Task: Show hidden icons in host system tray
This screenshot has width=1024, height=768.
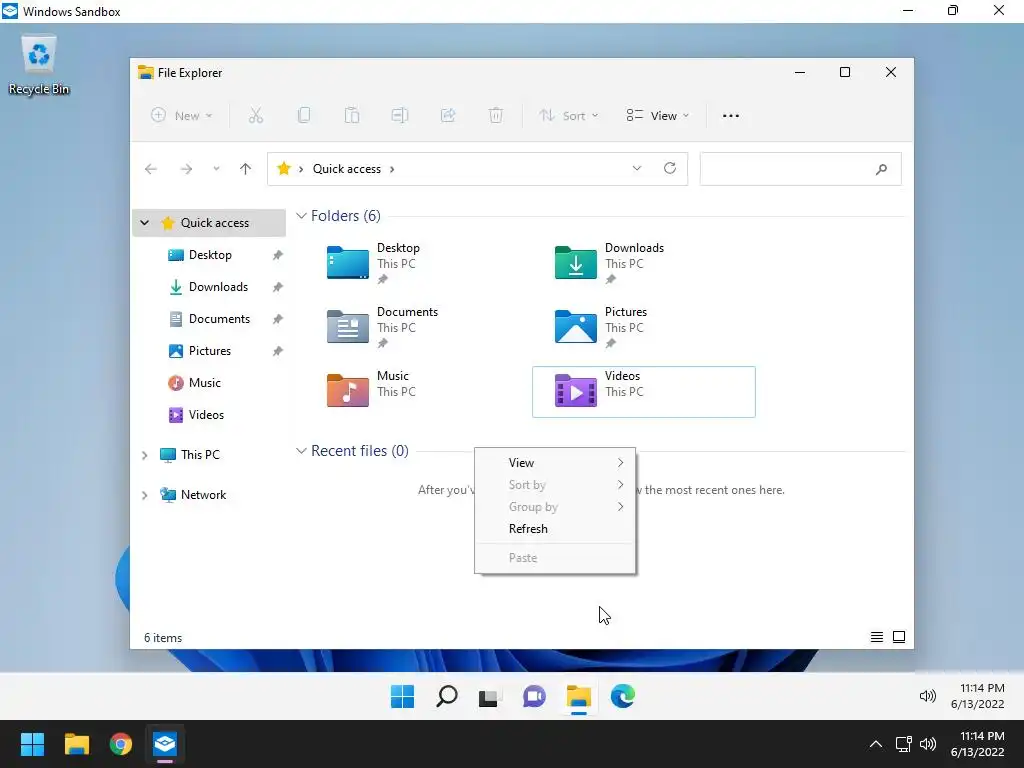Action: [876, 744]
